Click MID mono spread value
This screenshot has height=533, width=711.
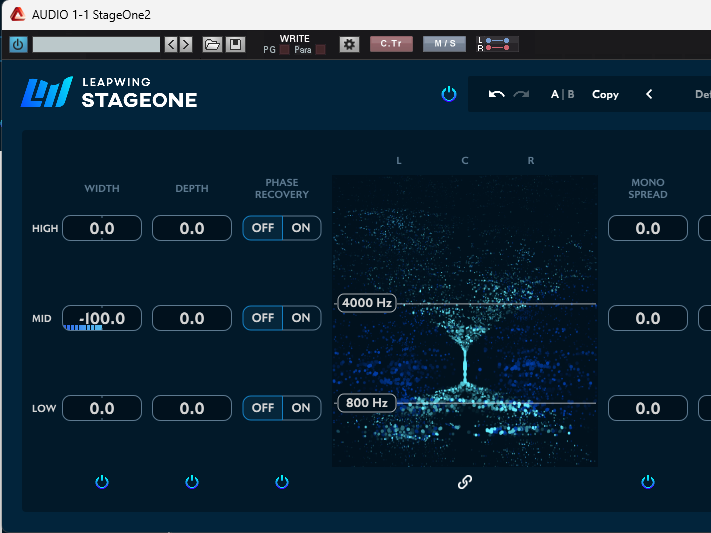(648, 318)
